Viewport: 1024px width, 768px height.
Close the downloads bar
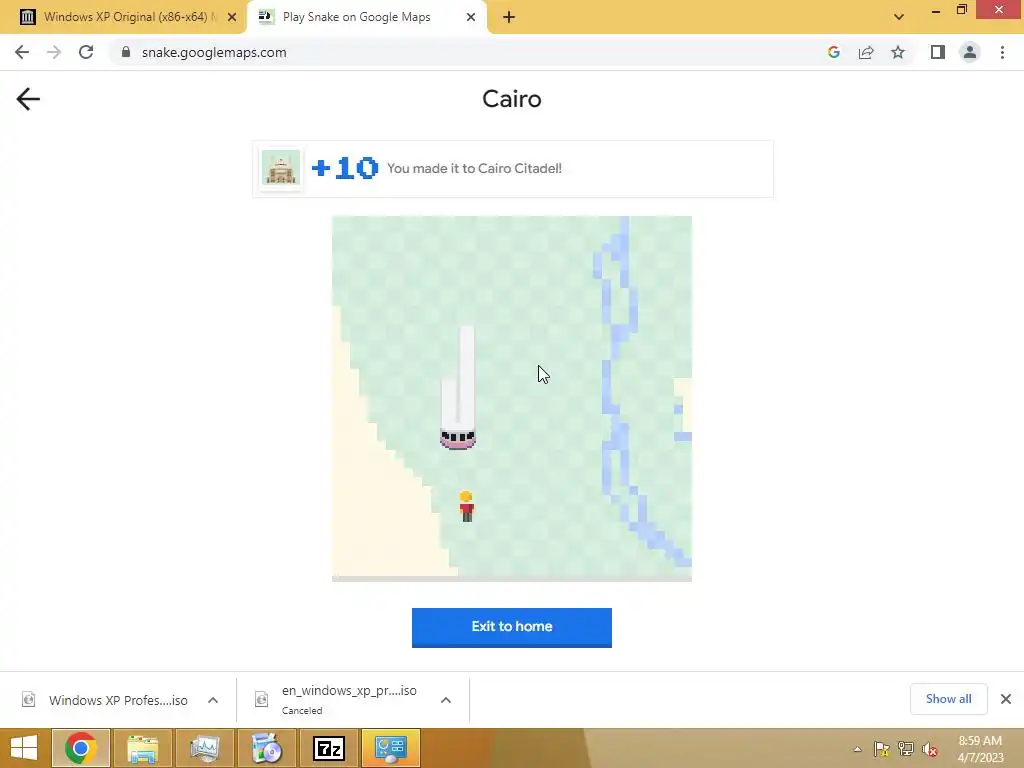coord(1006,699)
